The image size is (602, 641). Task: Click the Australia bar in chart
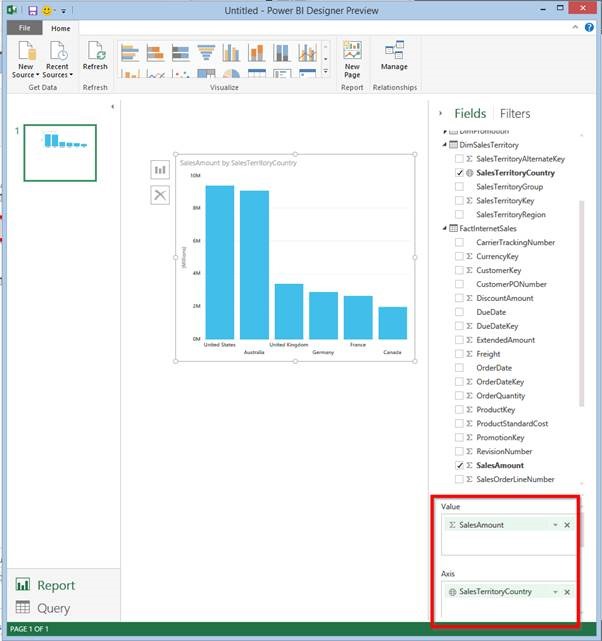pyautogui.click(x=254, y=265)
